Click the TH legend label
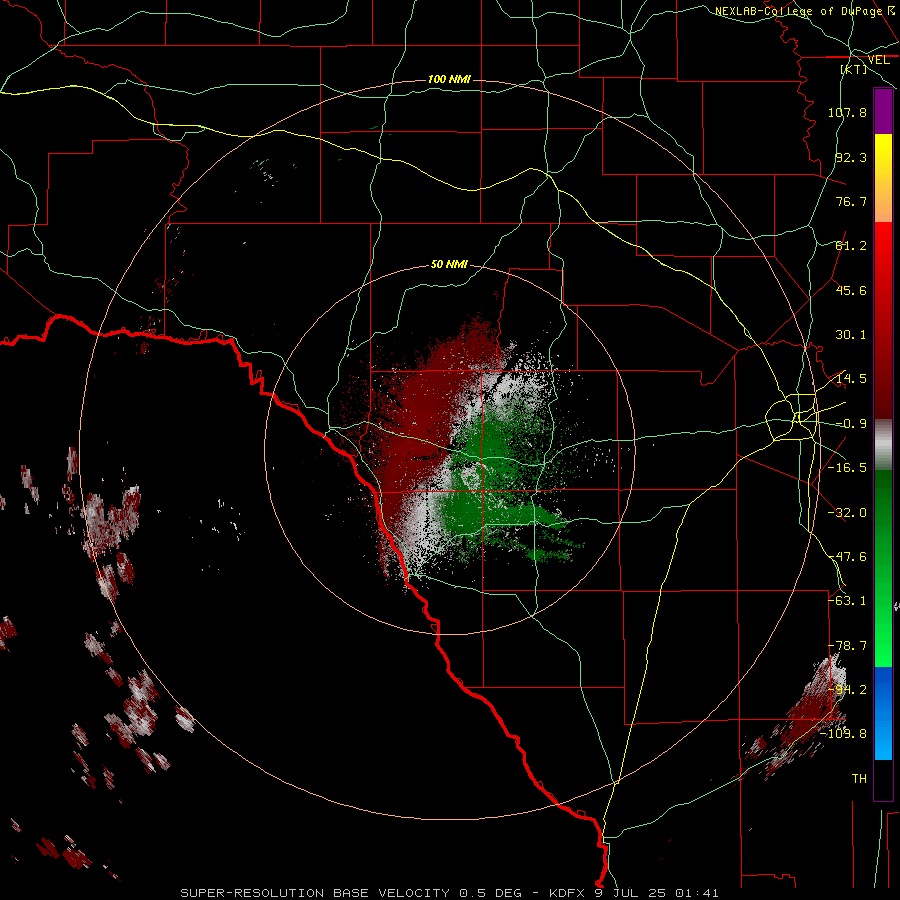 tap(859, 779)
